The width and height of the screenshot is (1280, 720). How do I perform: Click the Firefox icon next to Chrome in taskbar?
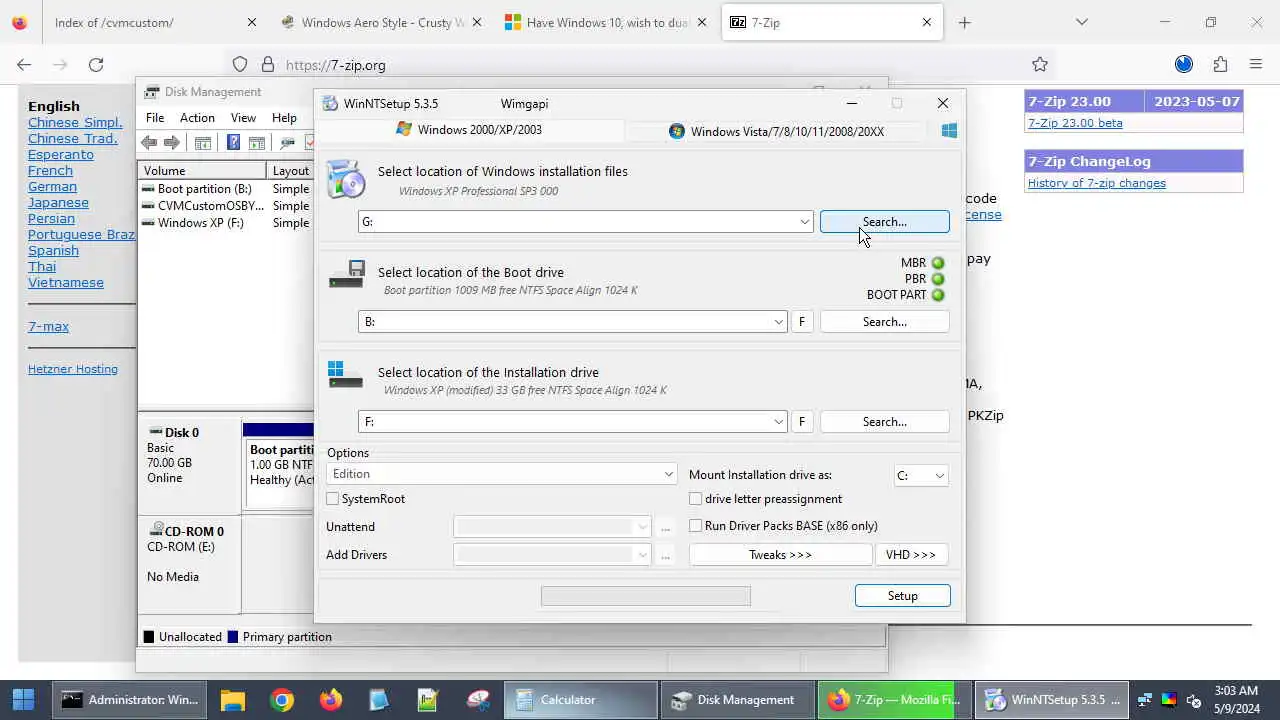(x=331, y=700)
